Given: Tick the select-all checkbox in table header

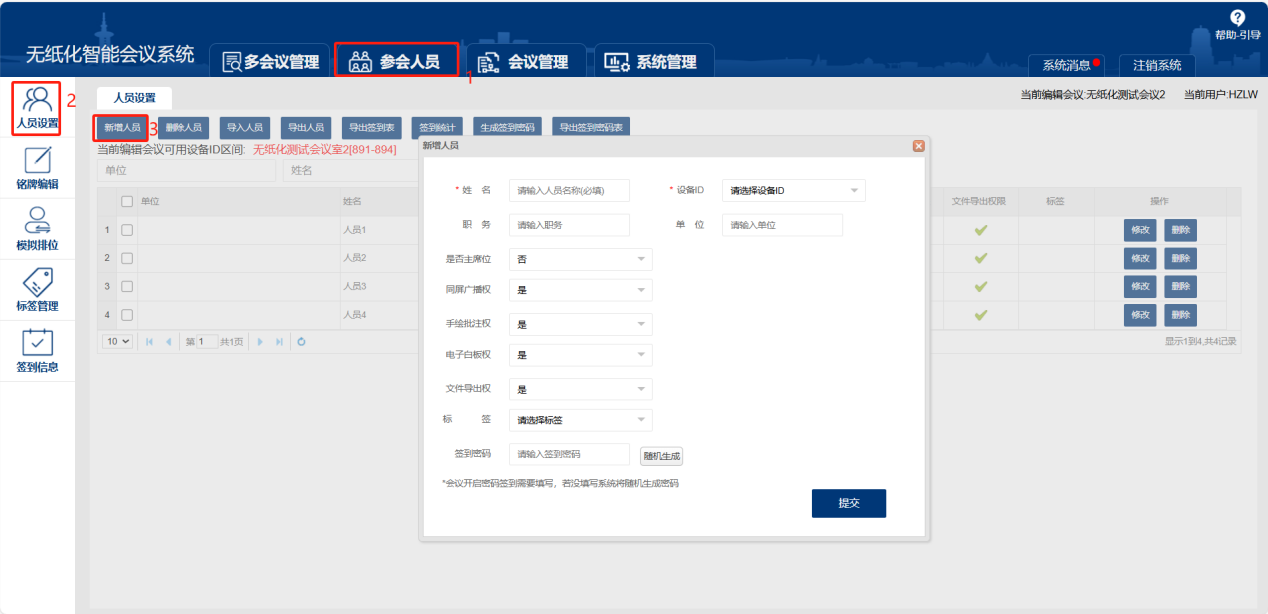Looking at the screenshot, I should [127, 201].
